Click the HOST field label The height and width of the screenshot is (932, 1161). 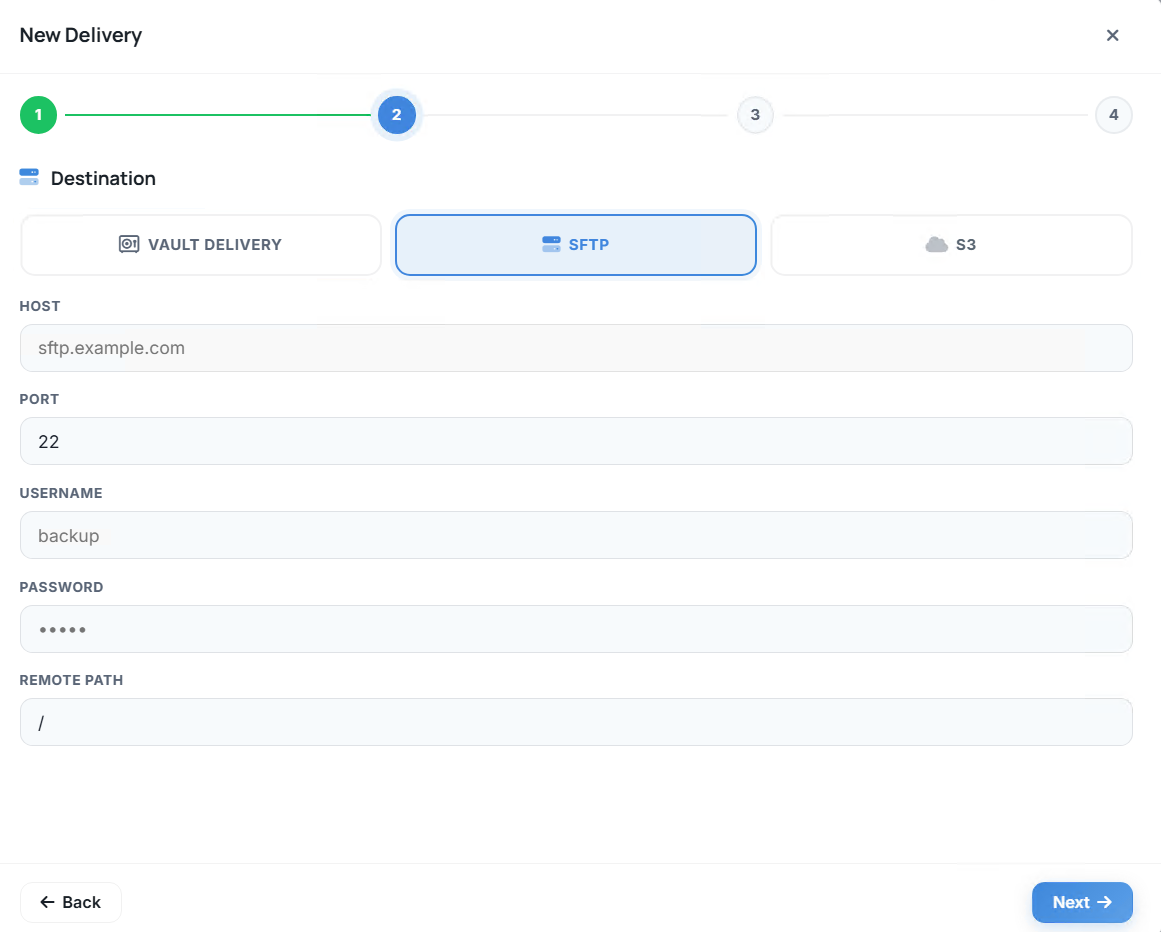coord(40,306)
